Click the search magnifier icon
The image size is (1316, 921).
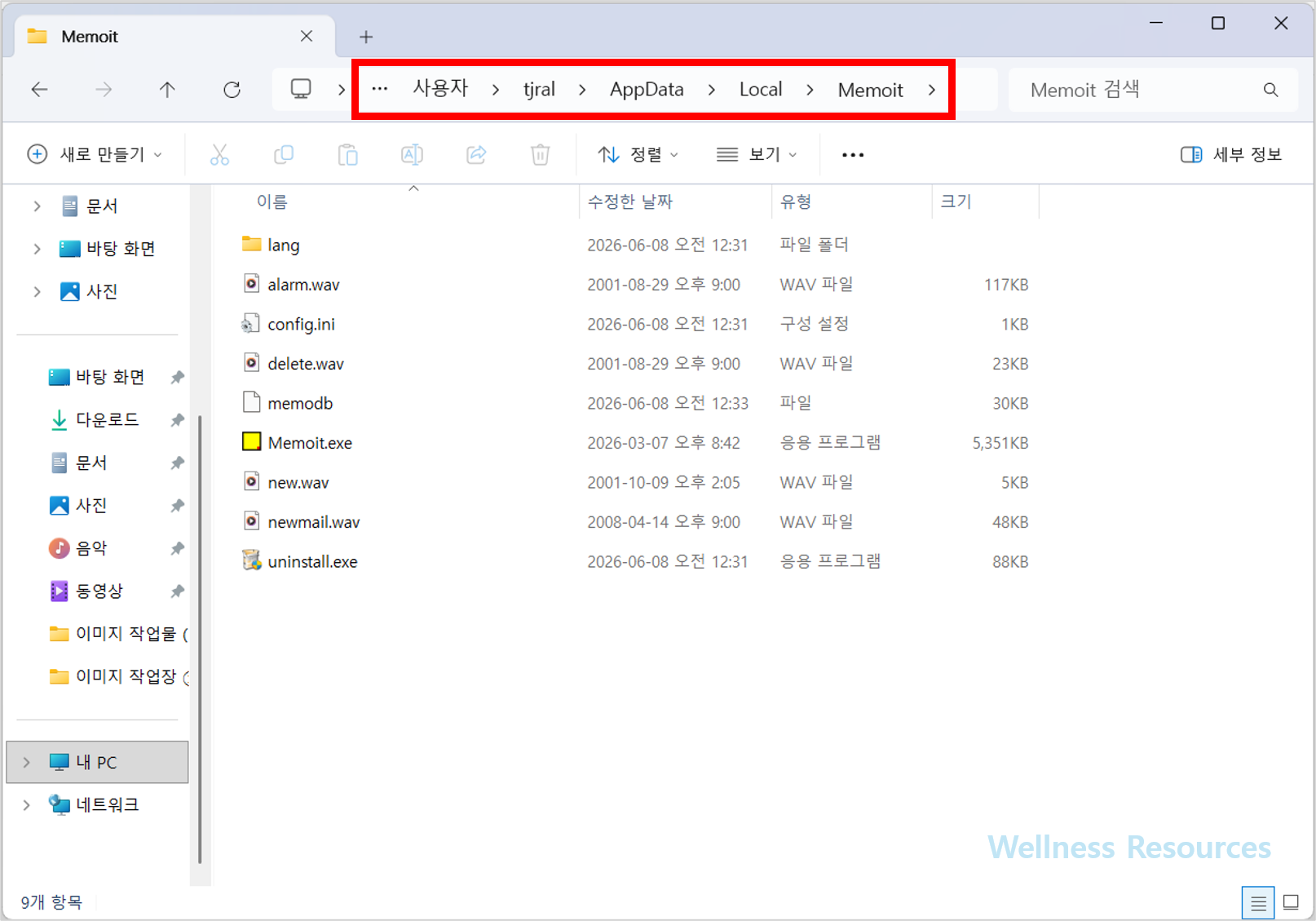point(1270,90)
